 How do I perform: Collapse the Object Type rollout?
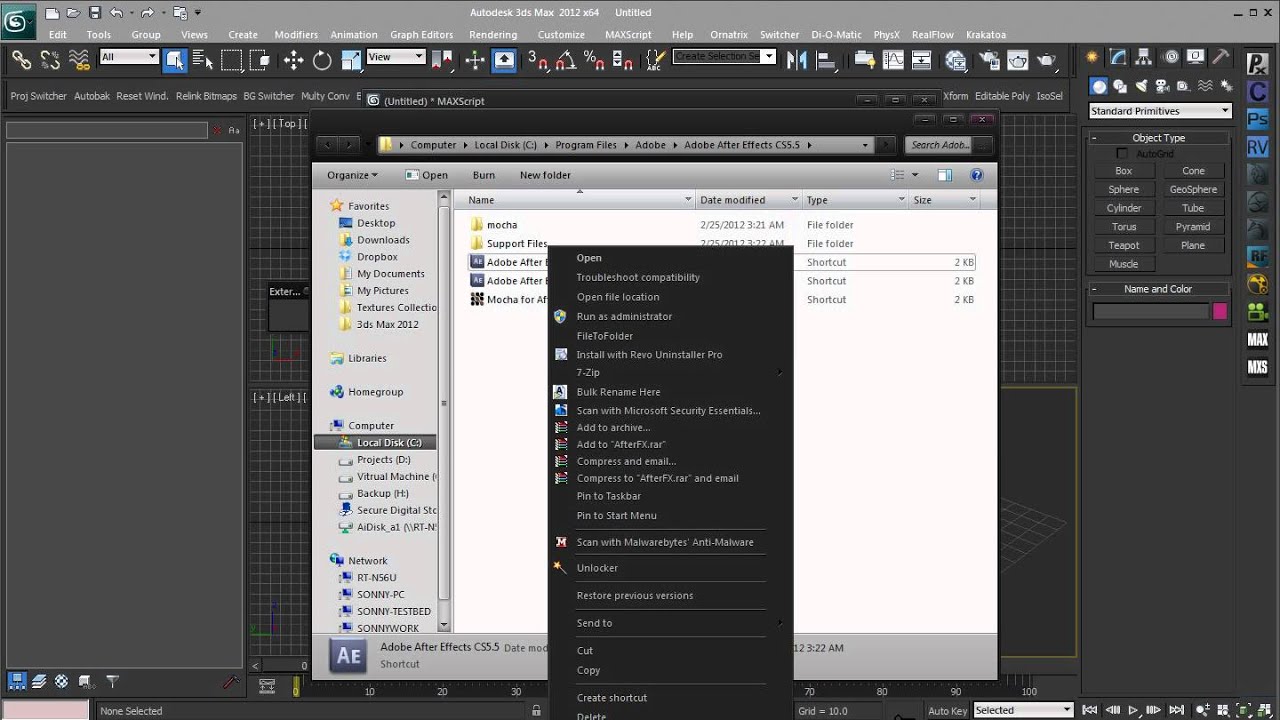(1160, 138)
